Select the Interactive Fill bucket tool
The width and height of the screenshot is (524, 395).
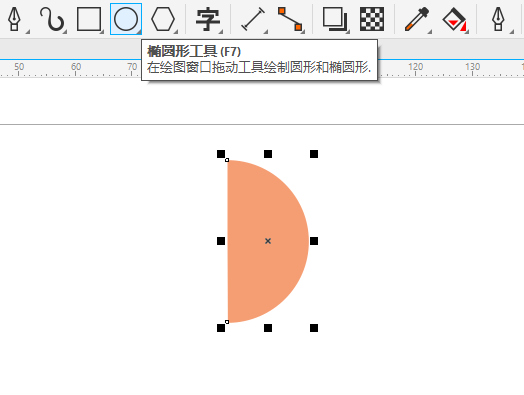(454, 20)
